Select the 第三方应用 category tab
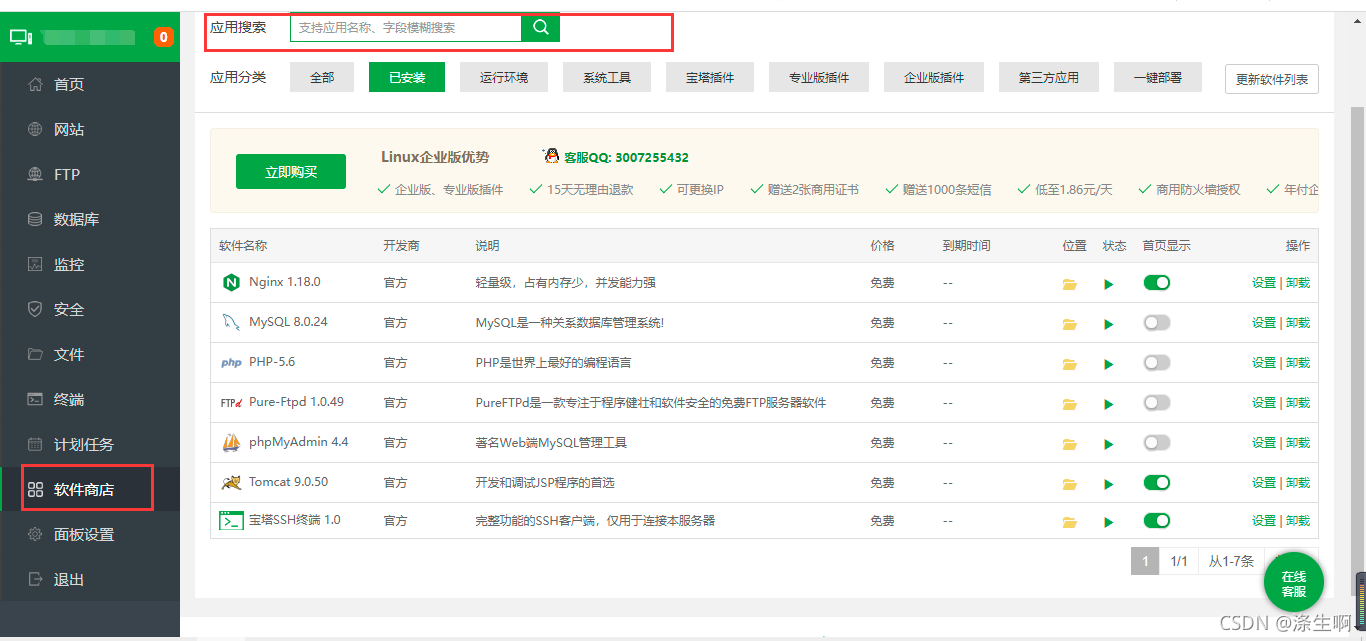Screen dimensions: 1366x641 [1049, 77]
